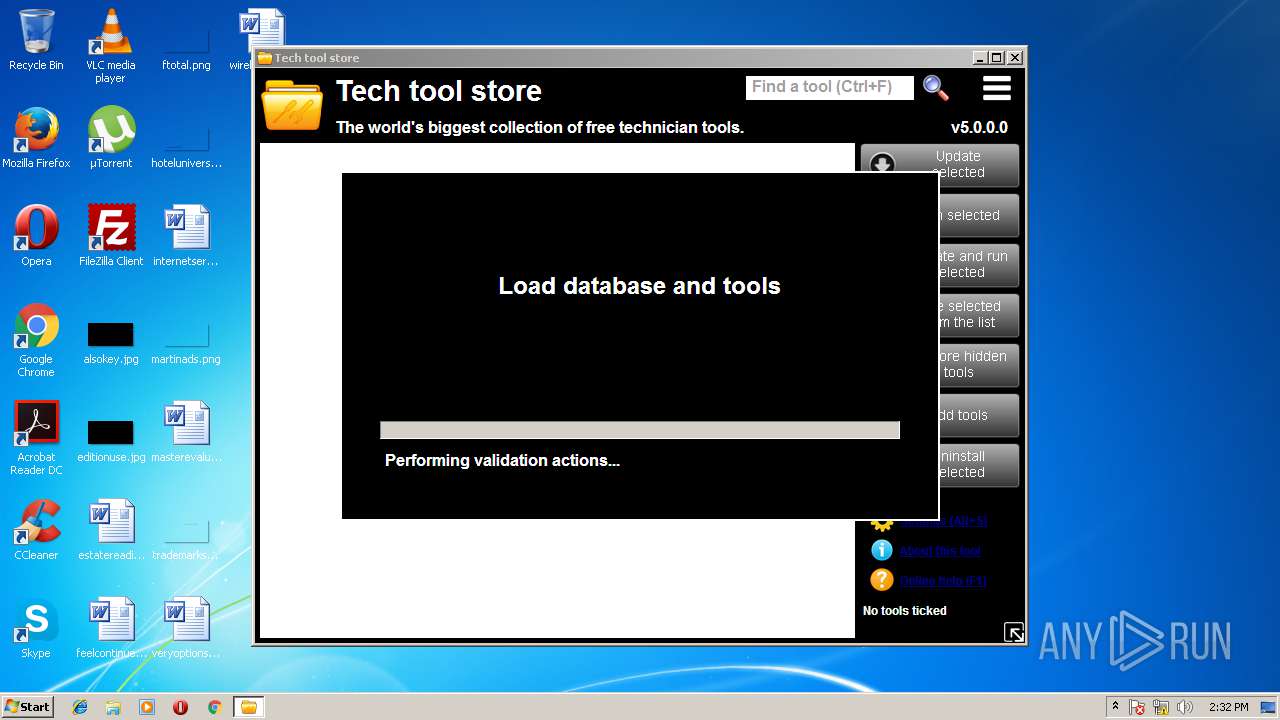The height and width of the screenshot is (720, 1280).
Task: Open µTorrent desktop shortcut
Action: click(x=110, y=138)
